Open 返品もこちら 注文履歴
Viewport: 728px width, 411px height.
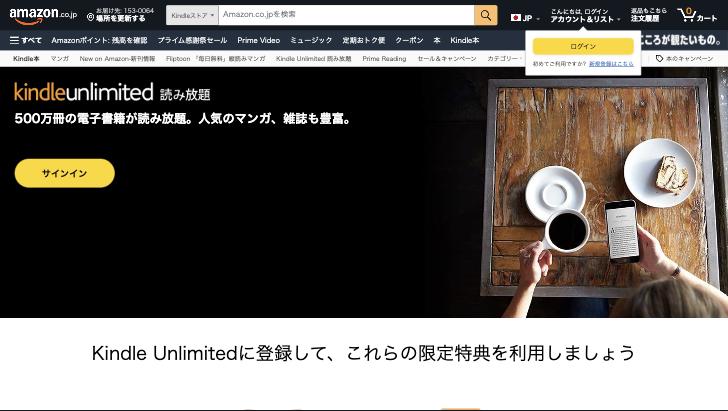[648, 15]
